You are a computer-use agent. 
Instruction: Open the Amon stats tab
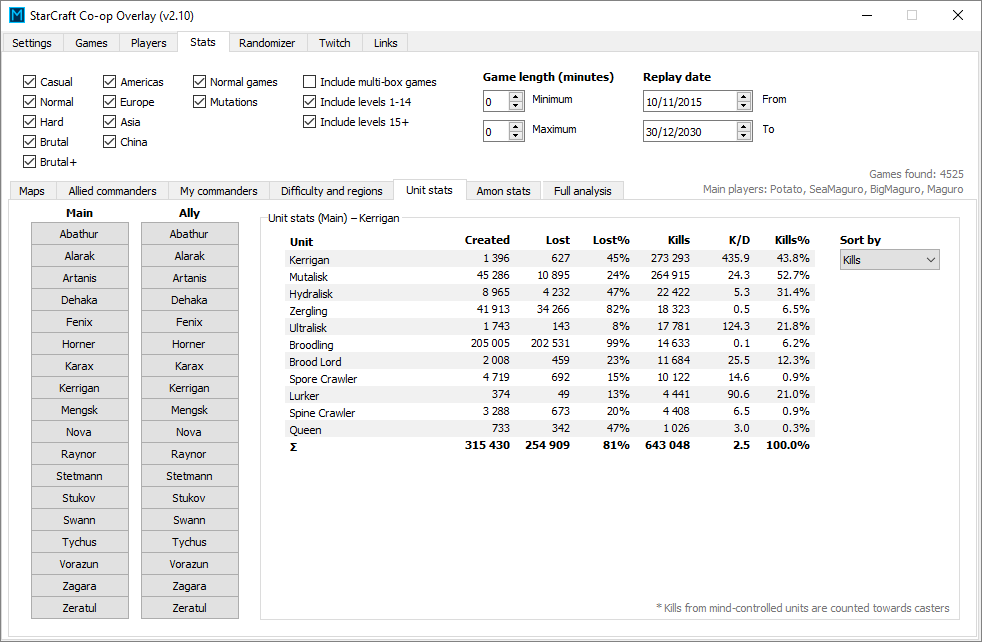[503, 191]
